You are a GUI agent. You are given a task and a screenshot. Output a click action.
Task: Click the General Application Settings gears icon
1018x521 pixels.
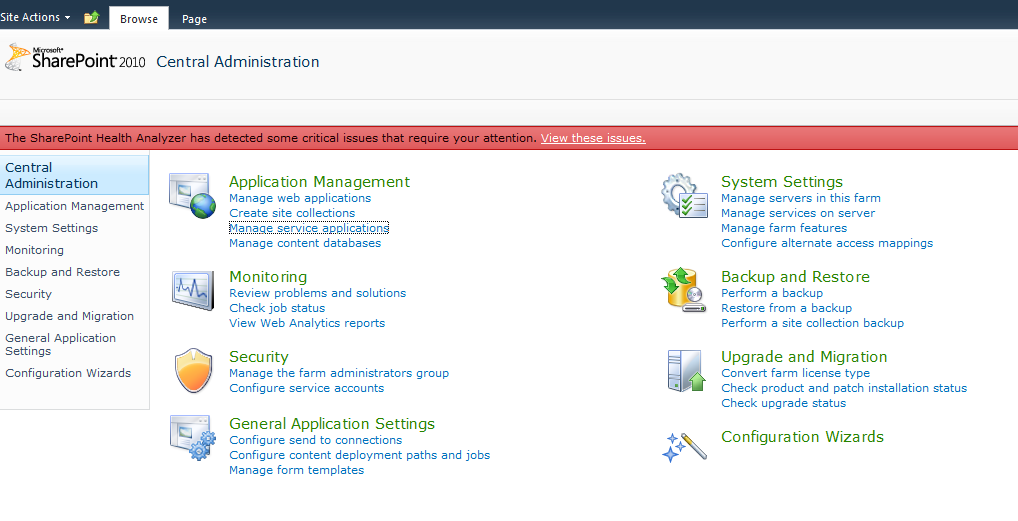pos(192,438)
